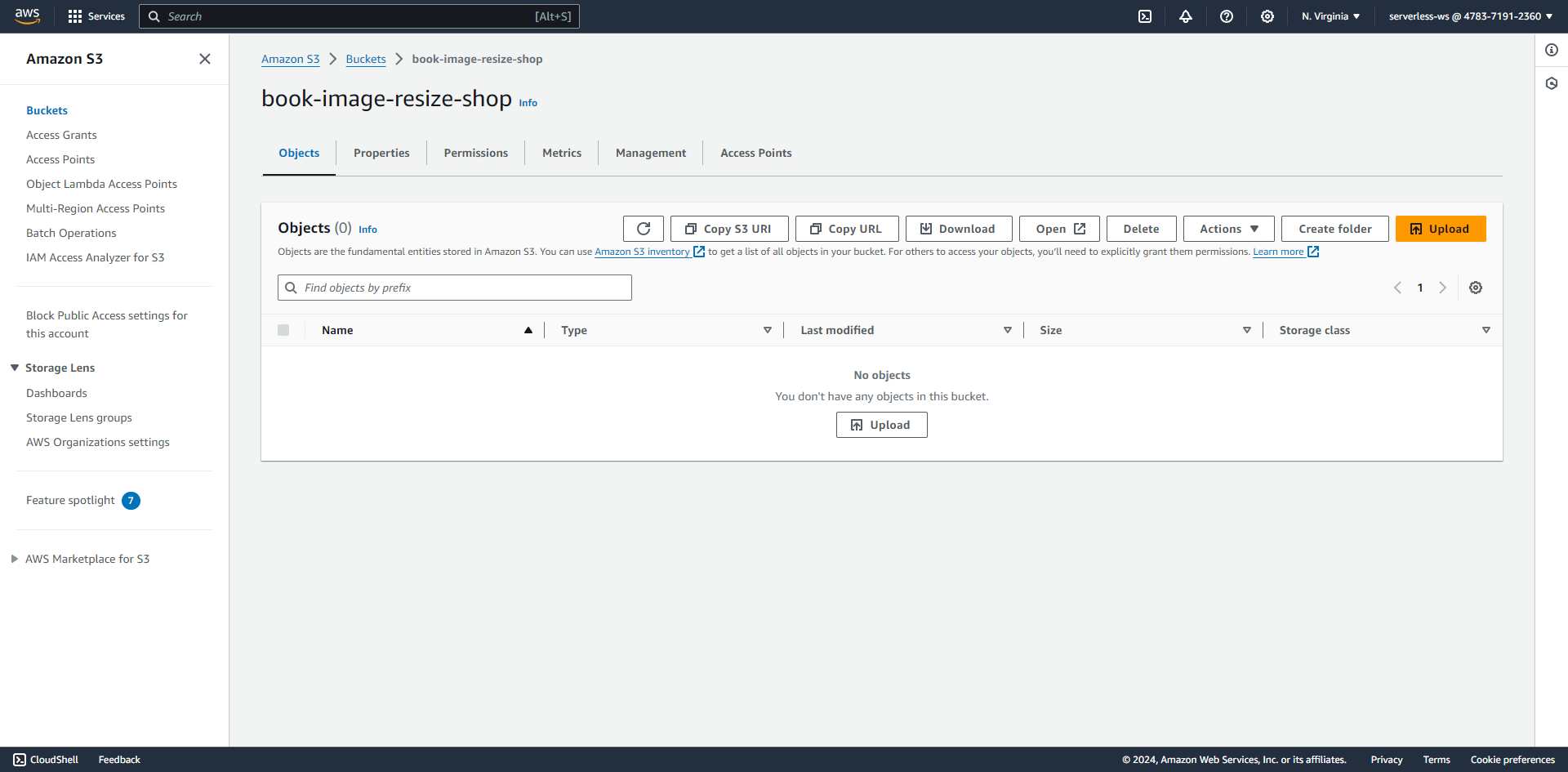Screen dimensions: 1568x772
Task: Open the N. Virginia region dropdown
Action: click(1330, 16)
